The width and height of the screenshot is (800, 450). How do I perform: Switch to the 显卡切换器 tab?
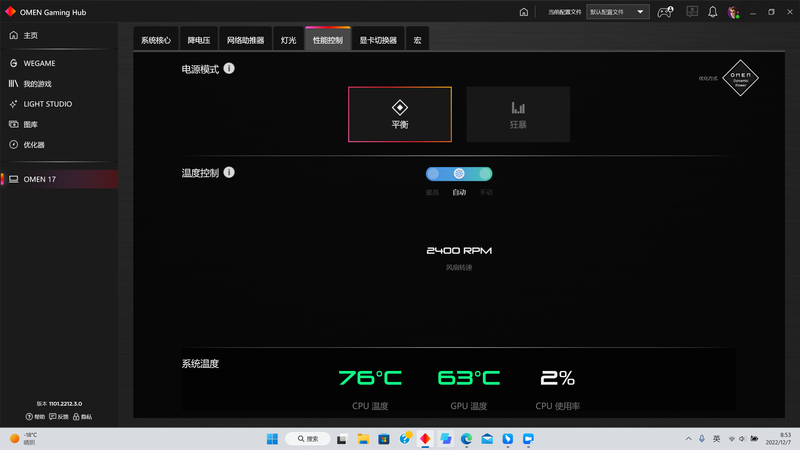click(378, 41)
